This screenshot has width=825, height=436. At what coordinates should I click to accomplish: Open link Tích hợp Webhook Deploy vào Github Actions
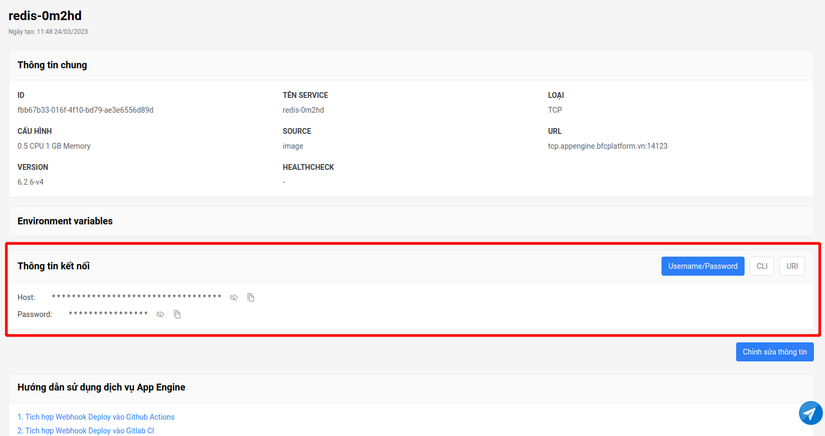tap(96, 417)
